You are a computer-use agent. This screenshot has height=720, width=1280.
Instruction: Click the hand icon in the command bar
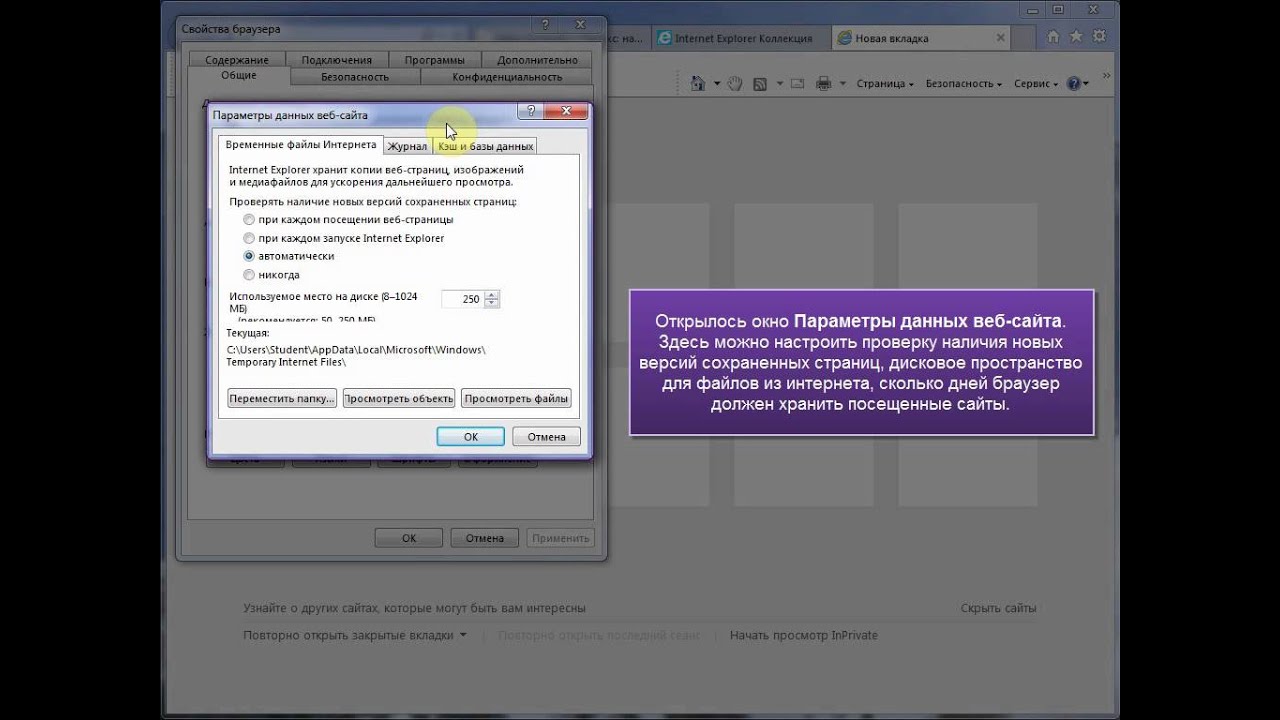click(x=734, y=83)
